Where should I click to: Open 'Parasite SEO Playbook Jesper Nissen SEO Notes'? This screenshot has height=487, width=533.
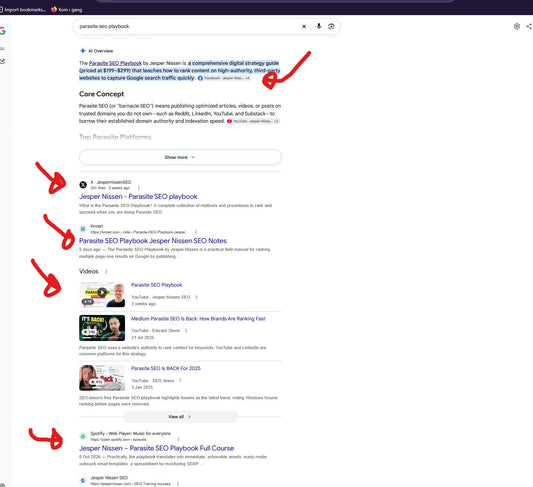[153, 241]
